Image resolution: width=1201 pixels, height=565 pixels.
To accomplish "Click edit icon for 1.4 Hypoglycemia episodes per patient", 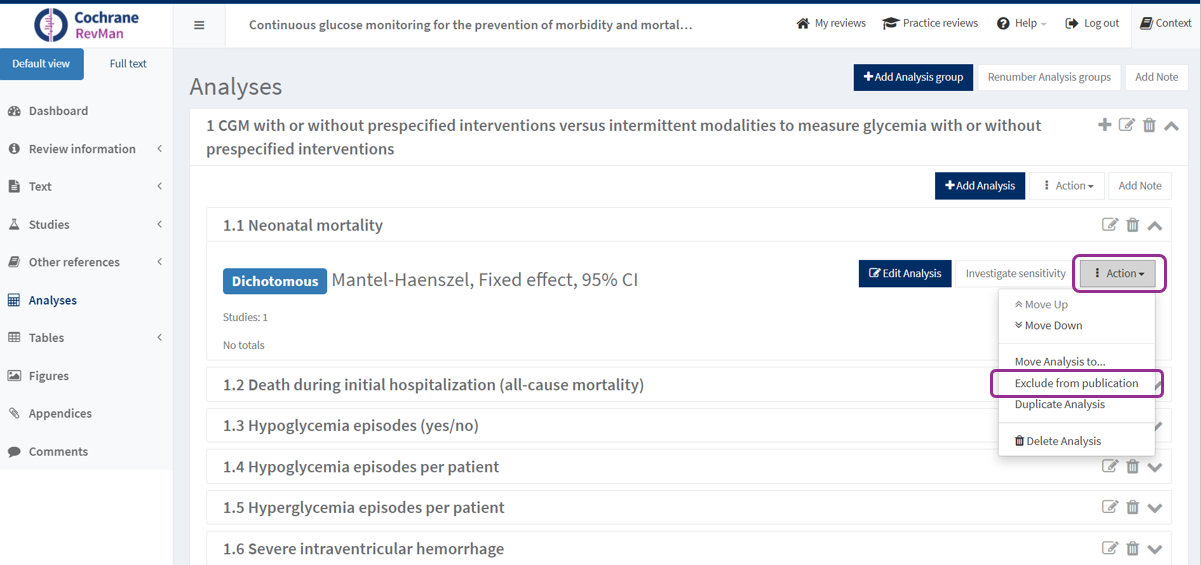I will [1110, 466].
